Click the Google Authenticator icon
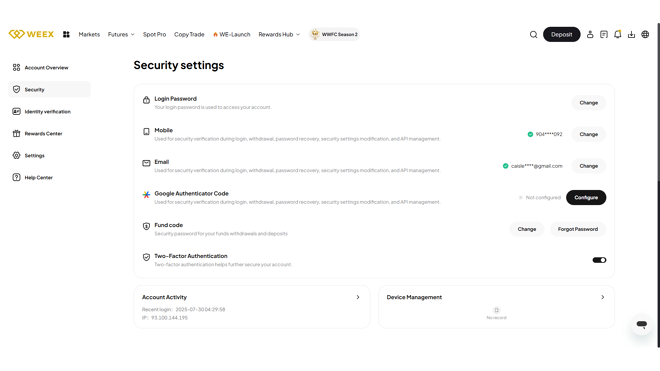The height and width of the screenshot is (371, 660). pos(146,195)
